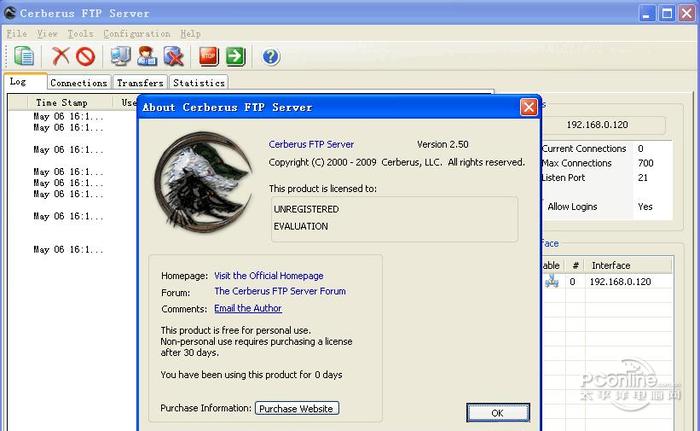Select the last May 06 log entry
Screen dimensions: 700x431
[68, 250]
